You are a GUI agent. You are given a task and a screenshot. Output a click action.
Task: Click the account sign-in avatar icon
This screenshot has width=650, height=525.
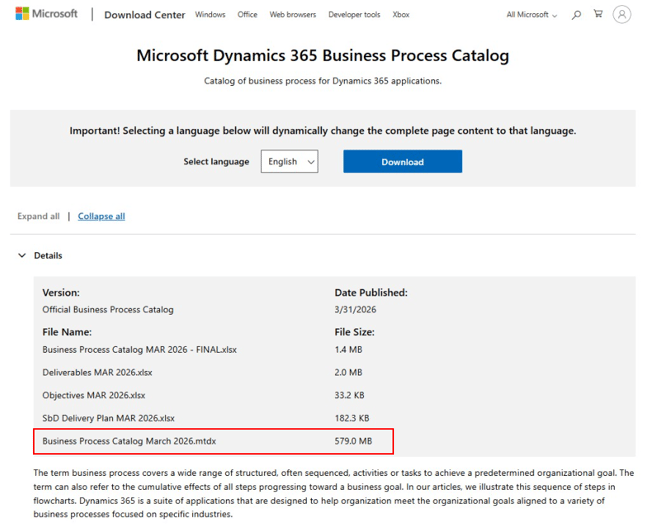point(623,15)
